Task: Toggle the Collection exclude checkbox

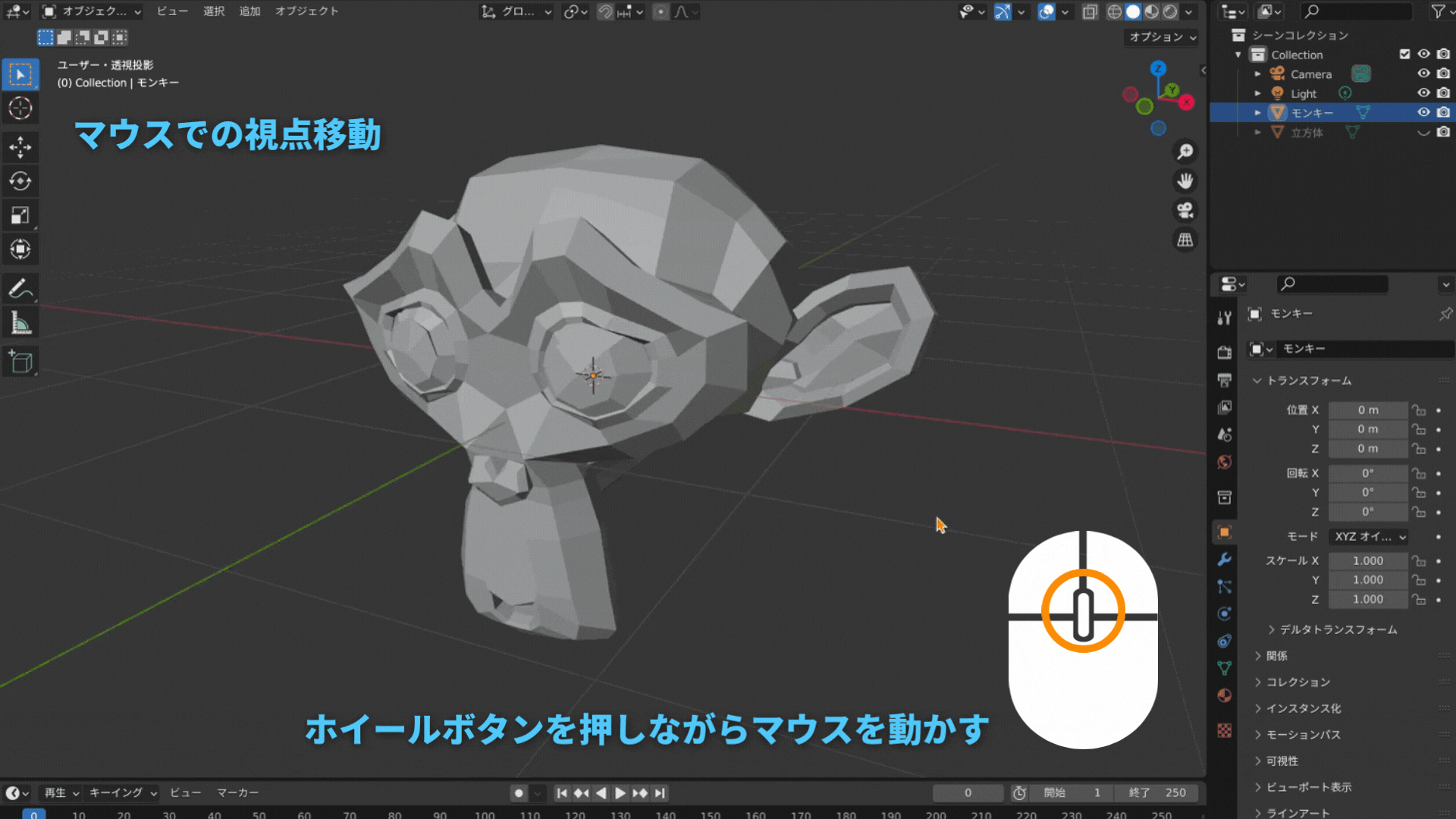Action: point(1404,54)
